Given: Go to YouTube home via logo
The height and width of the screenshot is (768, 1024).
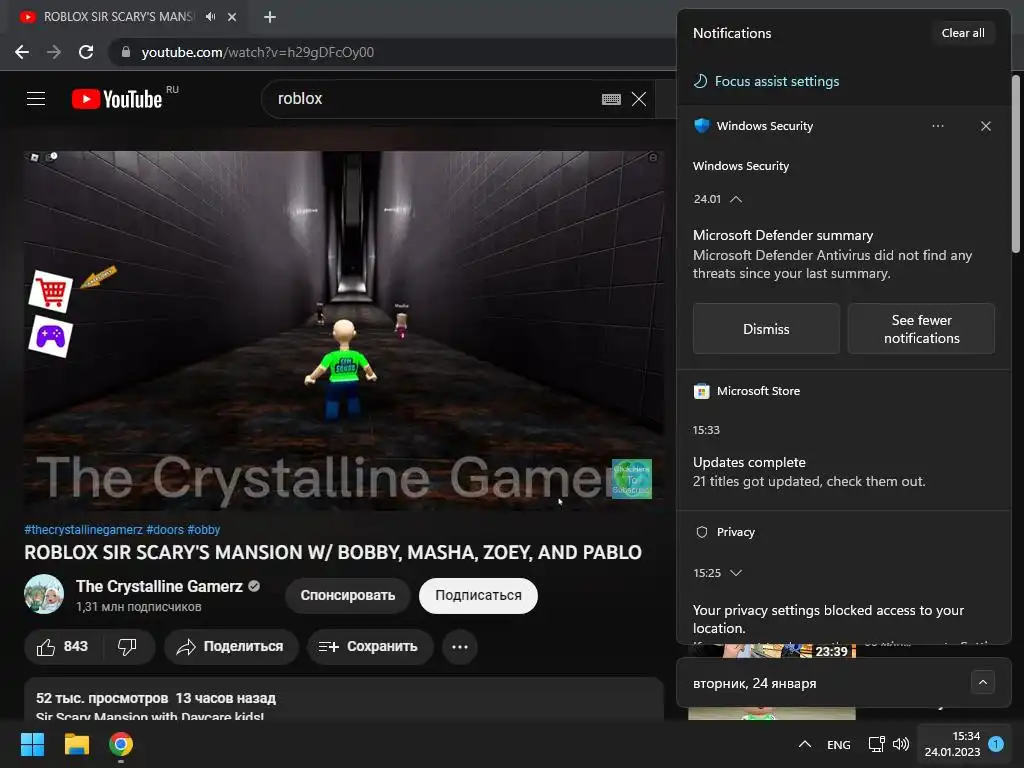Looking at the screenshot, I should point(117,99).
